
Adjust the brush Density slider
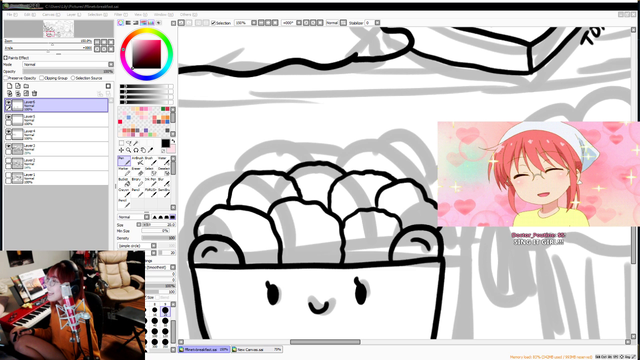pos(159,238)
